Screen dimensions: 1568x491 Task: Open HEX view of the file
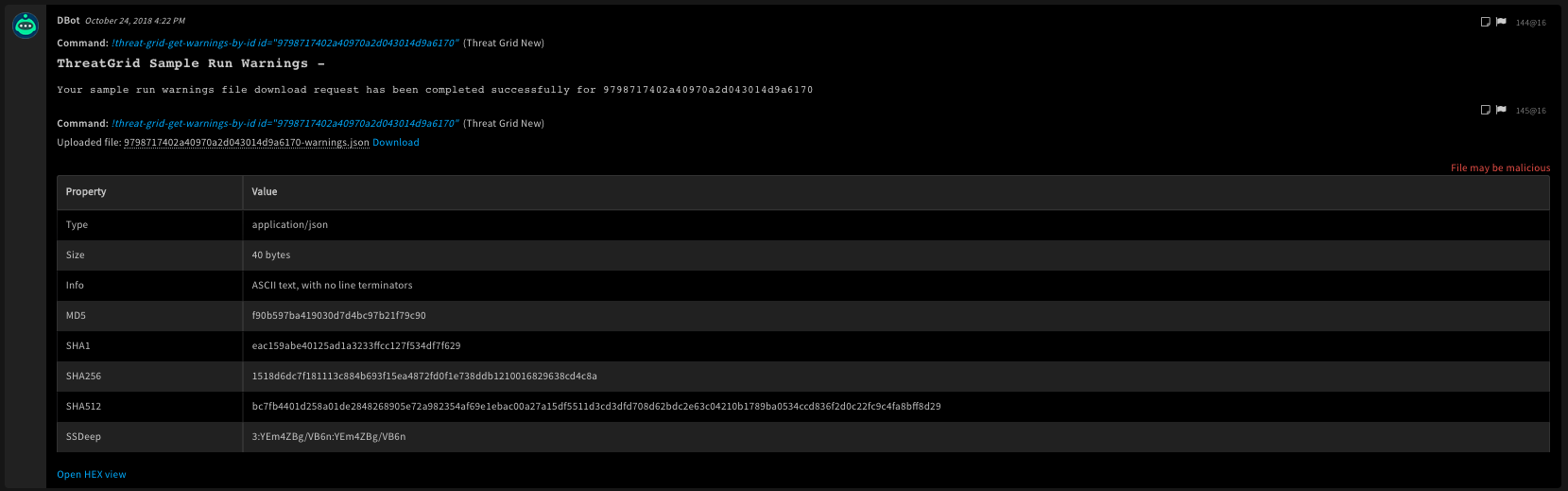91,475
